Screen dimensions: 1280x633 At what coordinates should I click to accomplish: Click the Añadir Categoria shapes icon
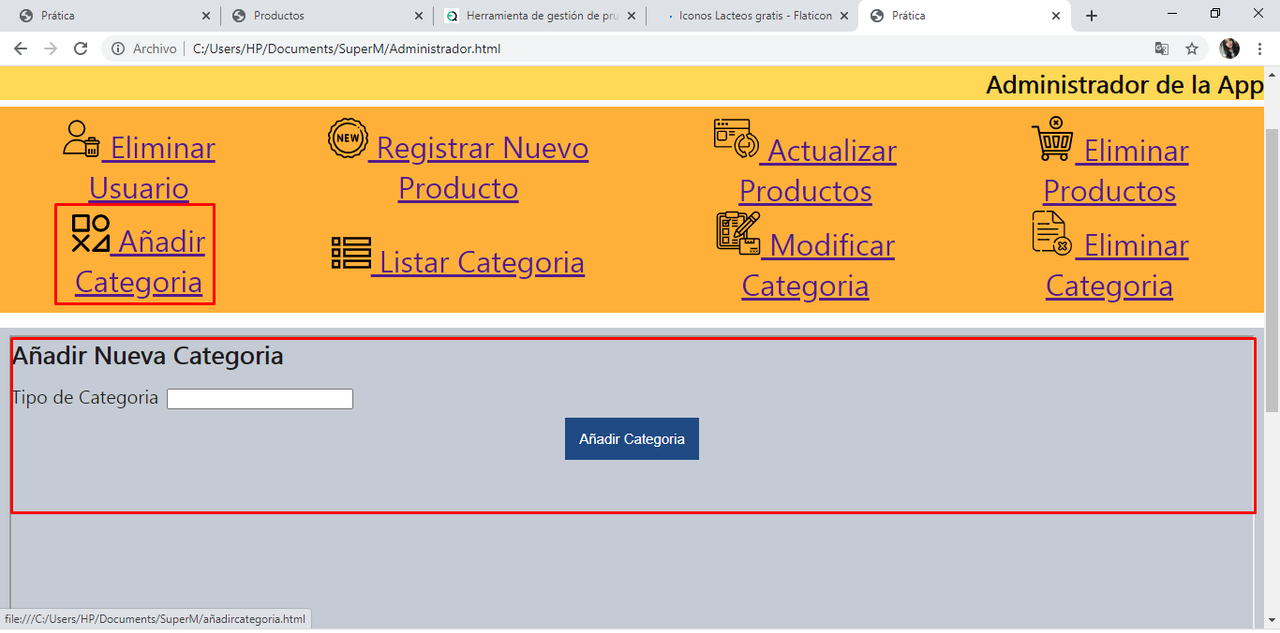coord(91,233)
